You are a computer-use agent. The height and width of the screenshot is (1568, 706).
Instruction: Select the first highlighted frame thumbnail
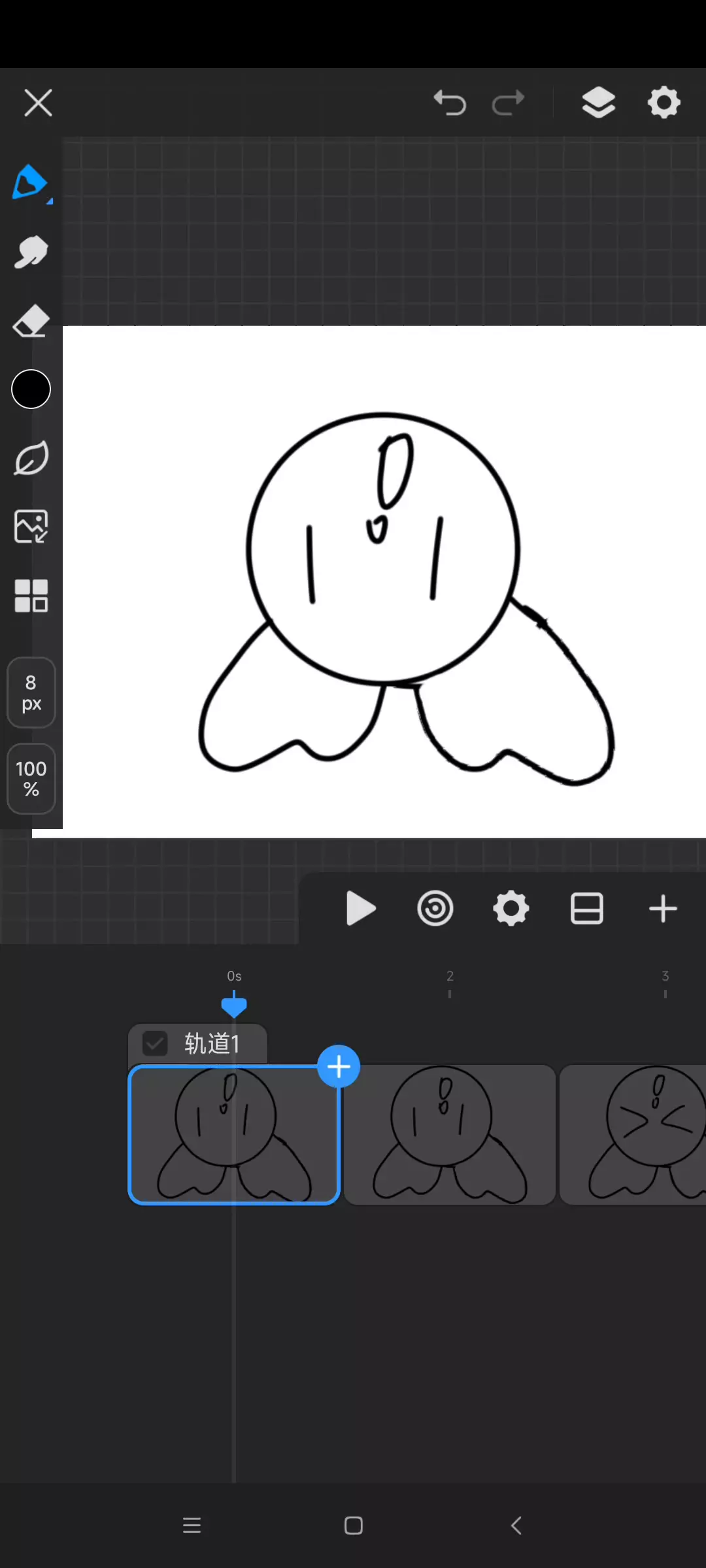(234, 1135)
